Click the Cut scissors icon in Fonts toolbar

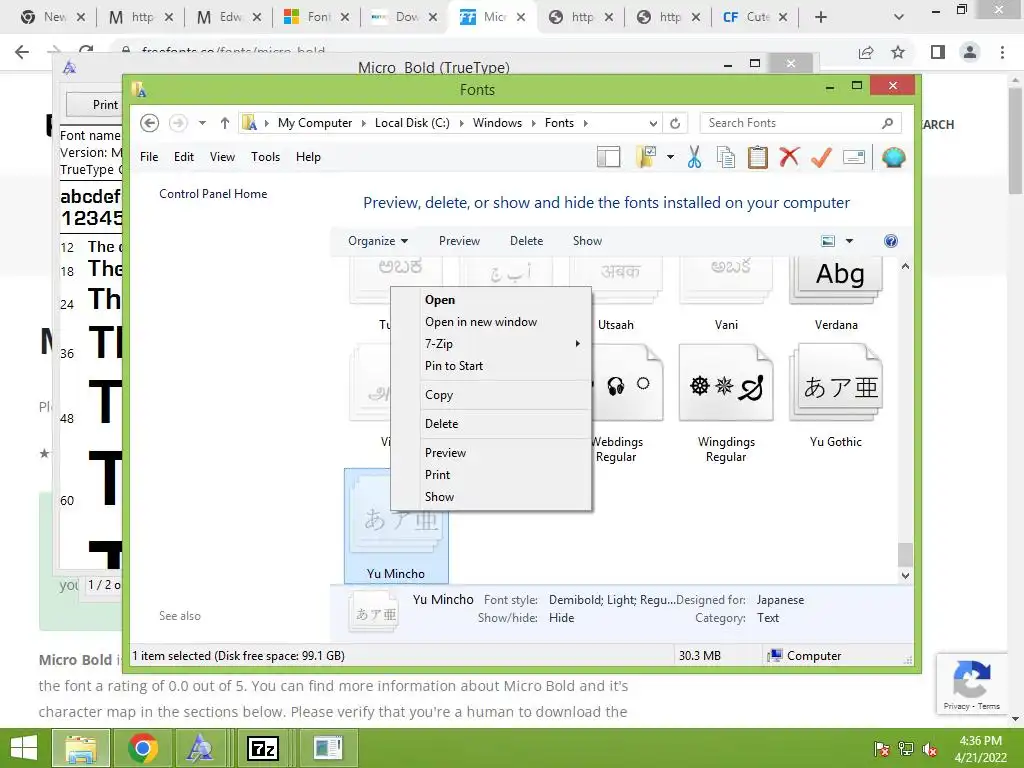click(694, 157)
